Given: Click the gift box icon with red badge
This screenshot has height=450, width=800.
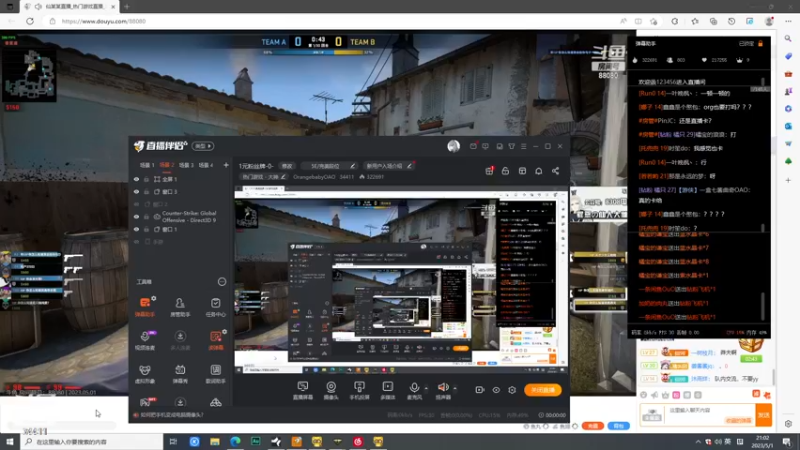Looking at the screenshot, I should click(x=489, y=170).
